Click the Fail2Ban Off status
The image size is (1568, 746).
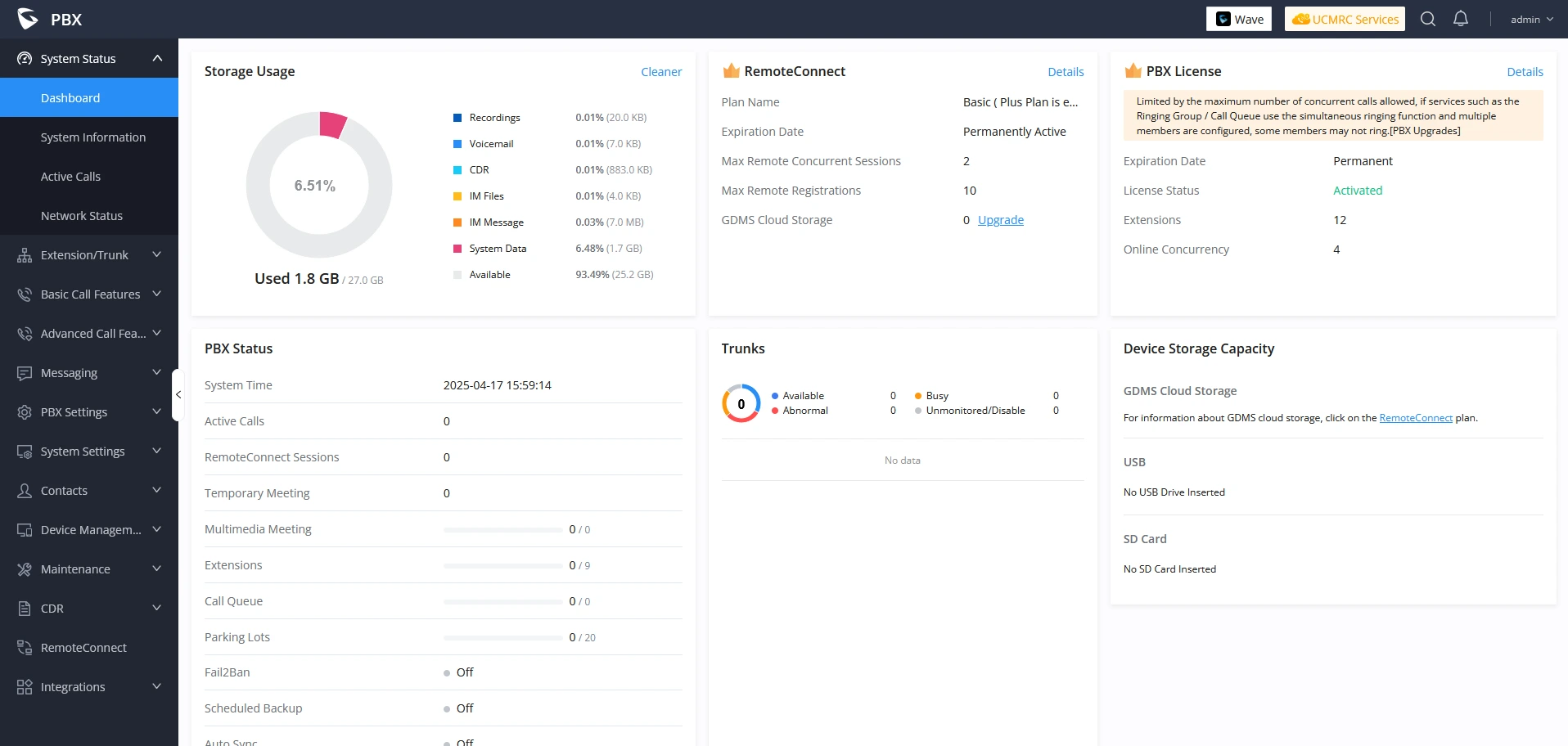click(459, 672)
